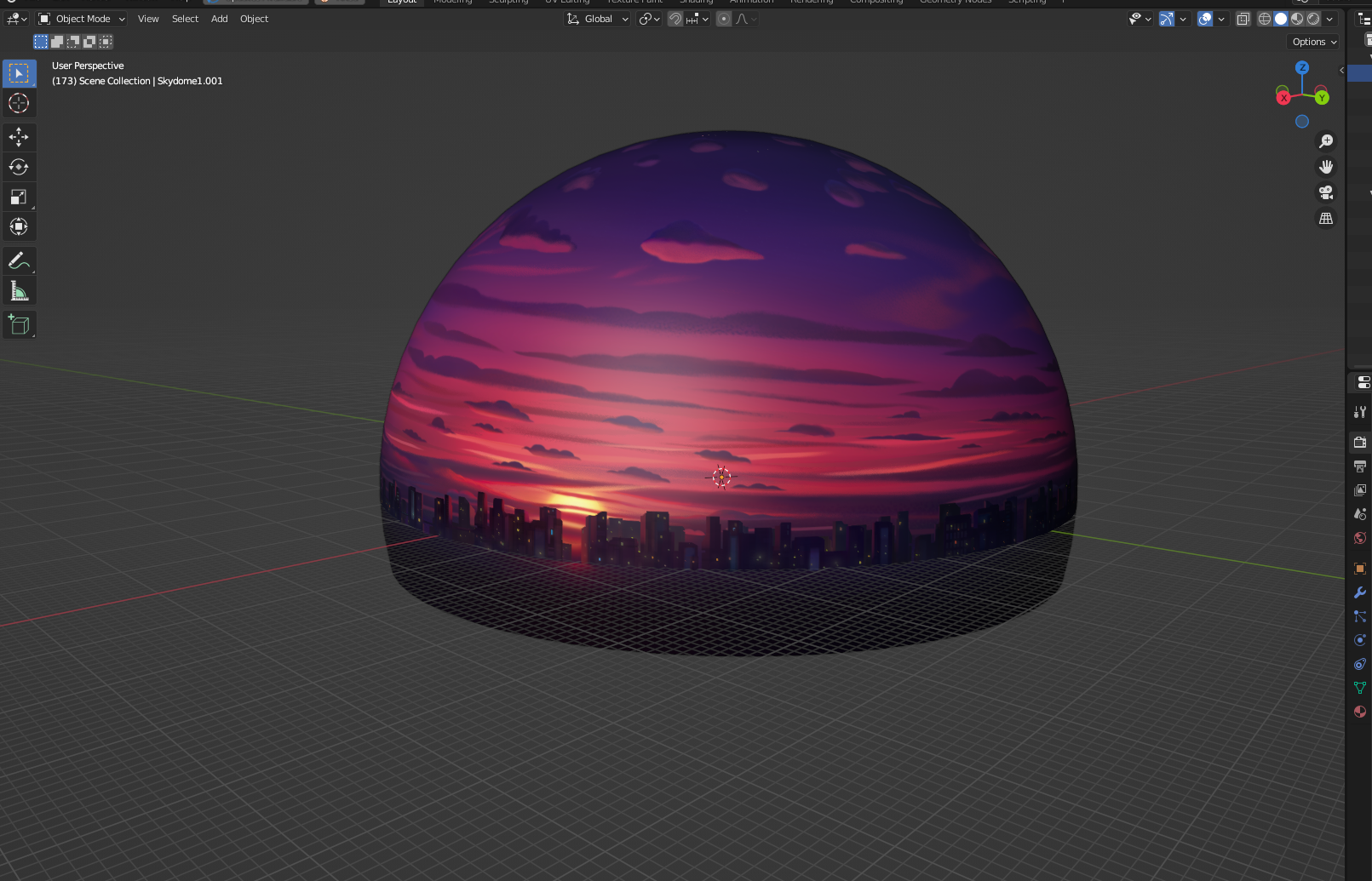
Task: Open the Object properties tab
Action: [x=1360, y=568]
